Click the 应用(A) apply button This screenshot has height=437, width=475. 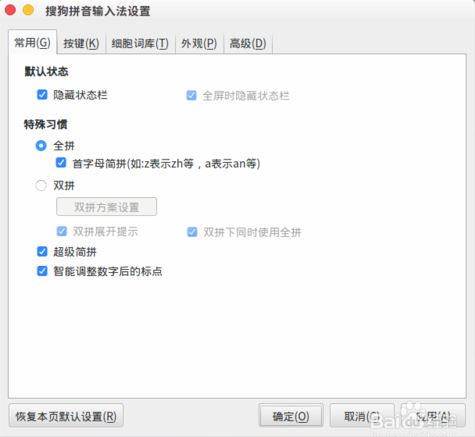tap(433, 416)
